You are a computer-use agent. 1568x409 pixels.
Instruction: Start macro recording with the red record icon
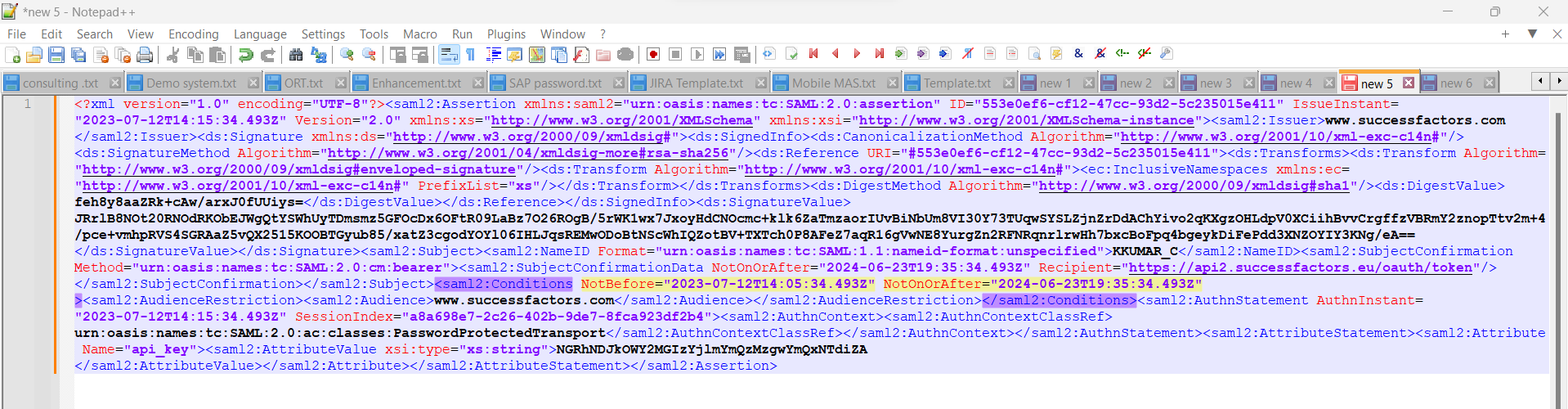[x=653, y=55]
